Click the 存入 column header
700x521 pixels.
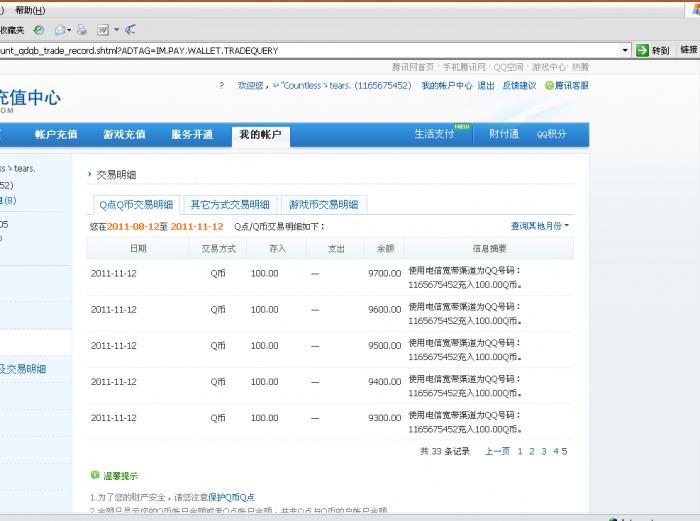(277, 249)
